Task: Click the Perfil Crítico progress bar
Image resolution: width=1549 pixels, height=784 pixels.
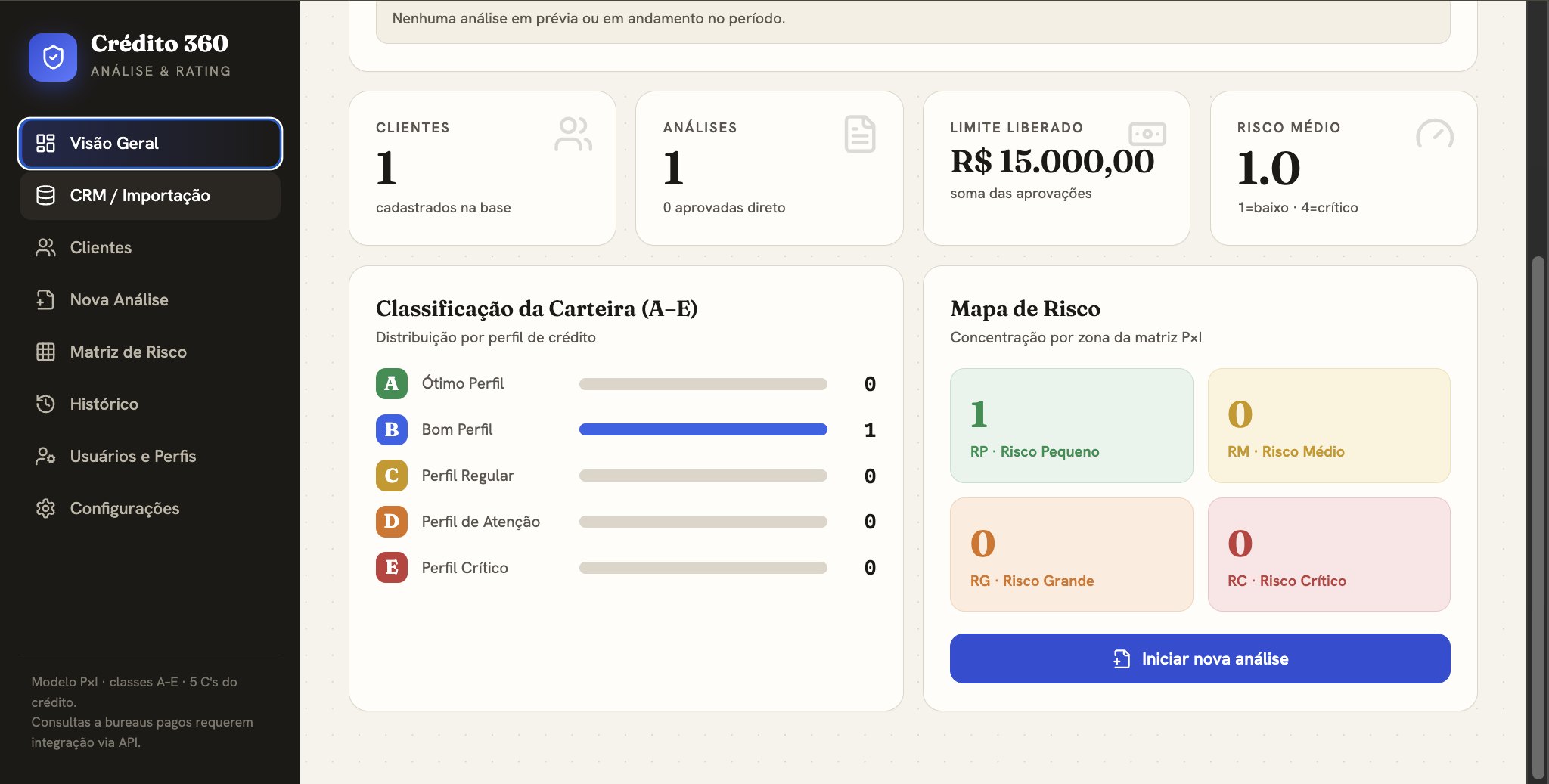Action: [703, 568]
